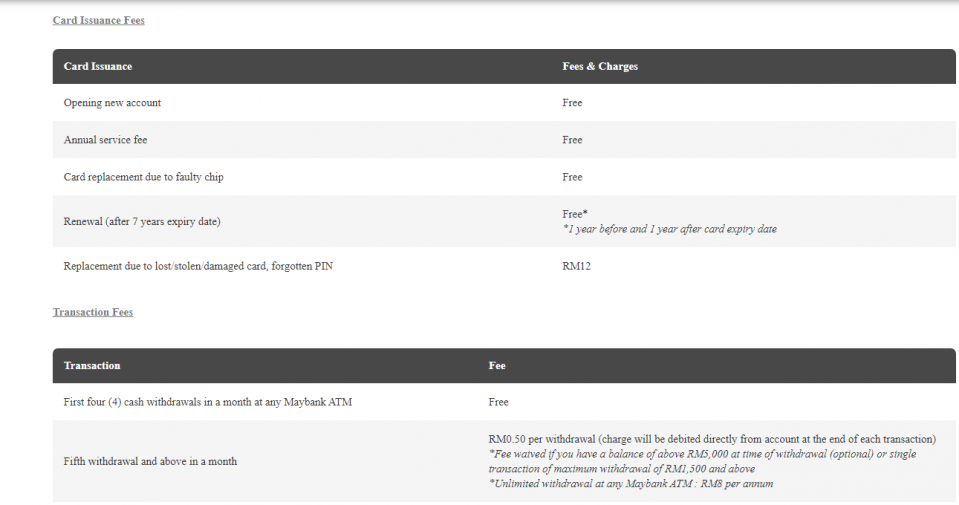
Task: Click Fifth withdrawal and above row label
Action: click(150, 462)
